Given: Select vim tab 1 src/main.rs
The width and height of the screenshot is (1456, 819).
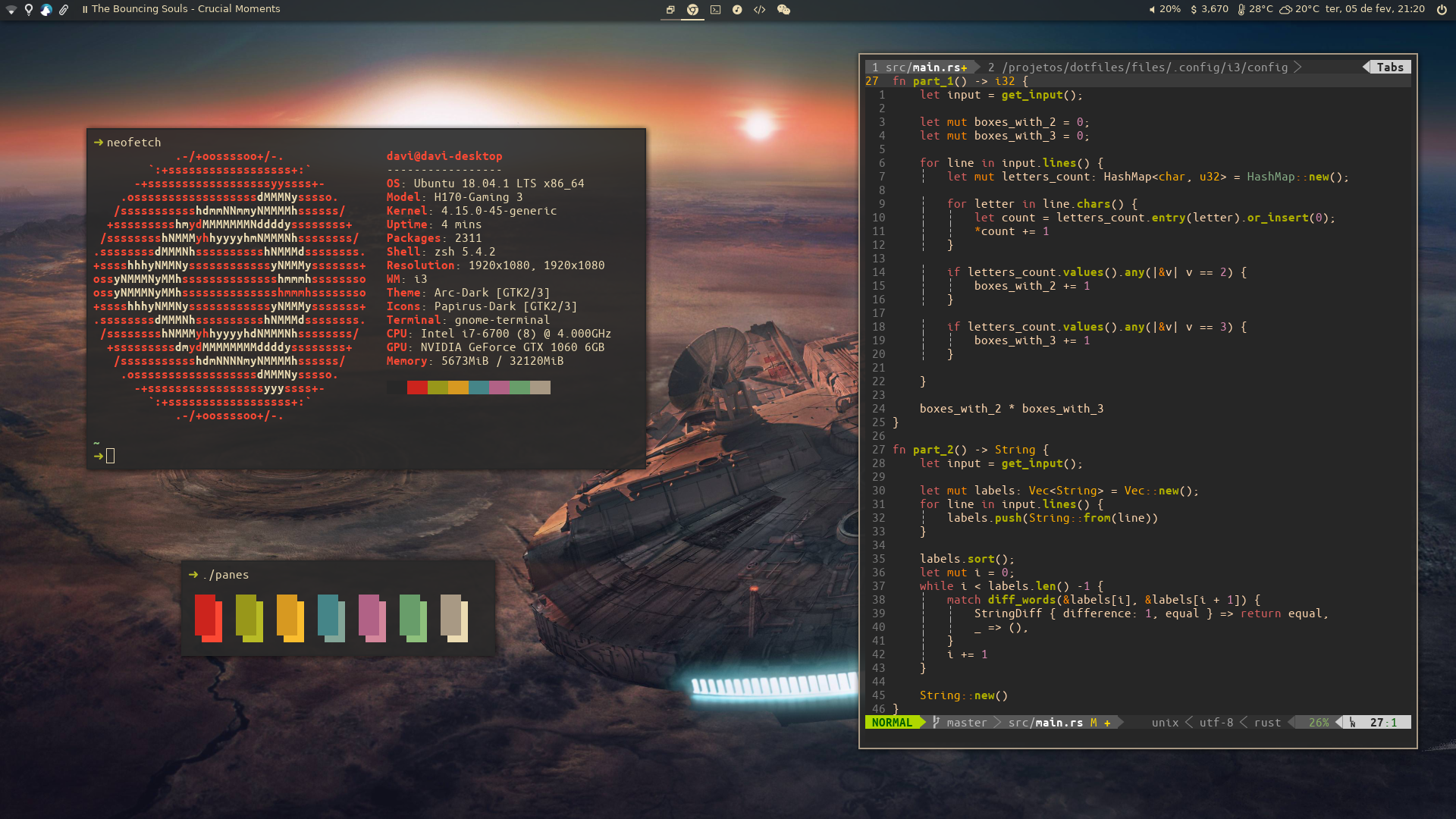Looking at the screenshot, I should click(x=919, y=67).
